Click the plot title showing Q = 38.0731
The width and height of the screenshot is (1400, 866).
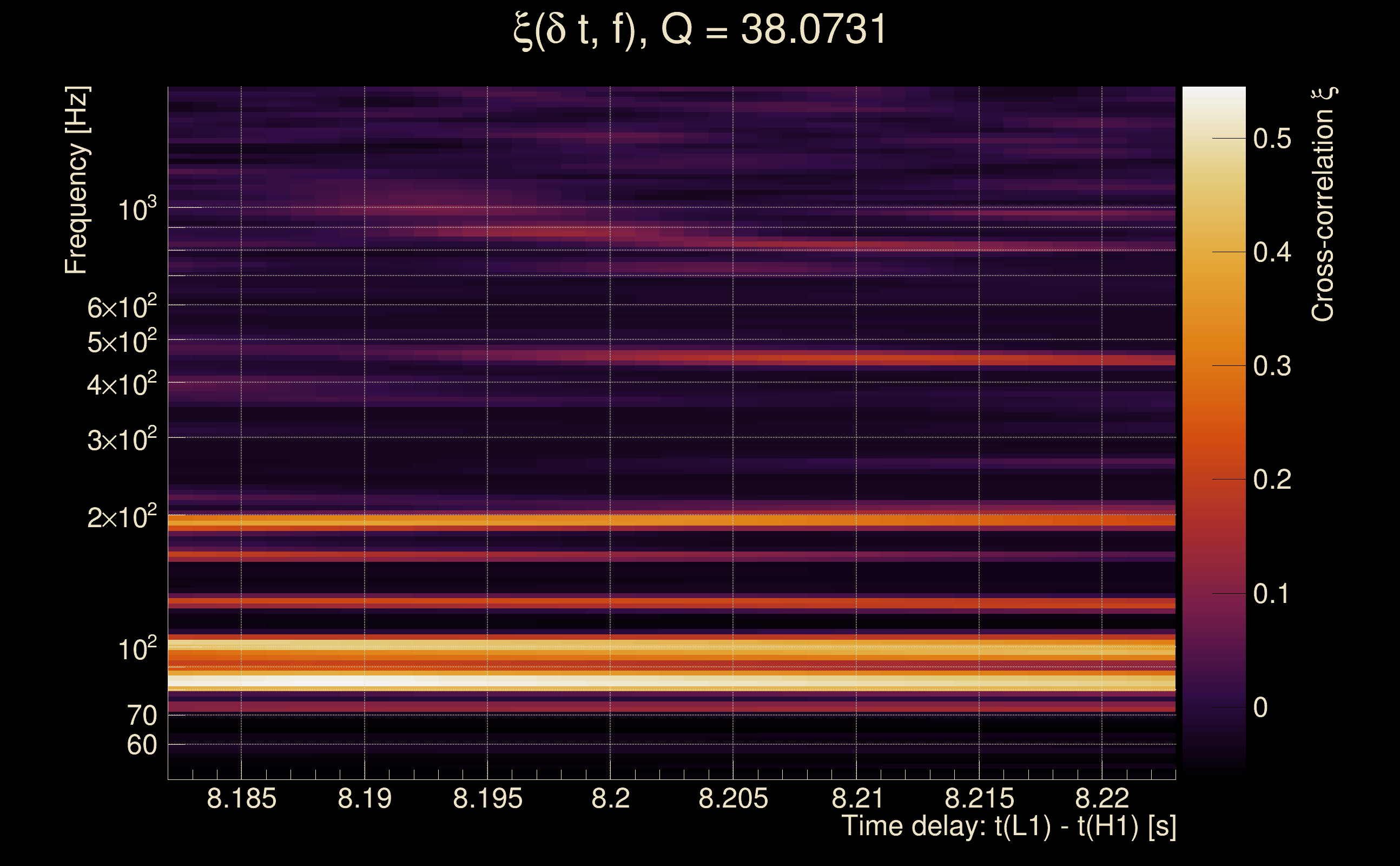[699, 30]
